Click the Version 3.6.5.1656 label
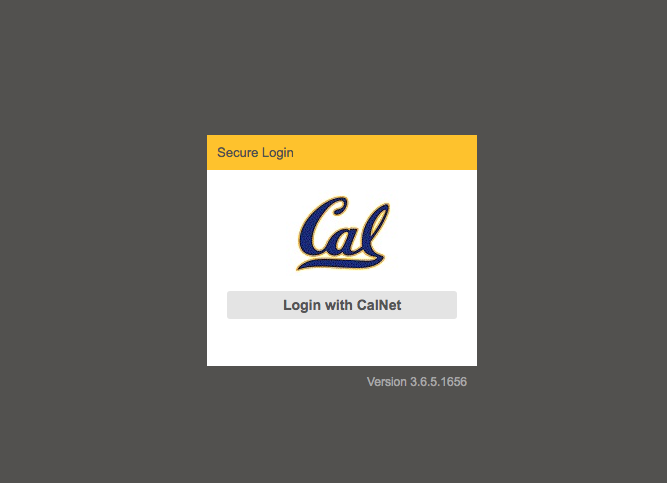Viewport: 667px width, 483px height. [x=416, y=382]
